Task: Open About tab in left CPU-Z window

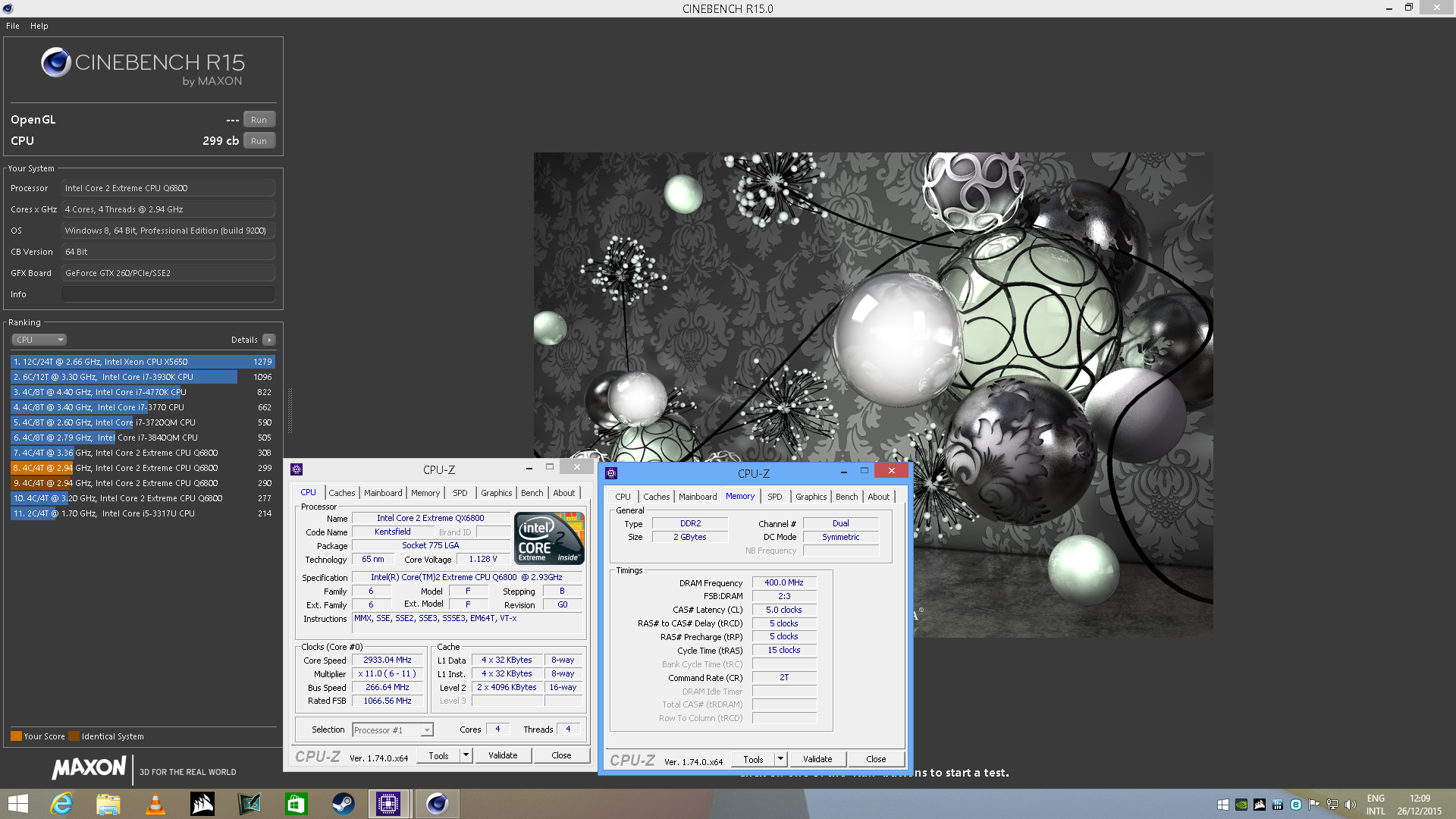Action: (564, 493)
